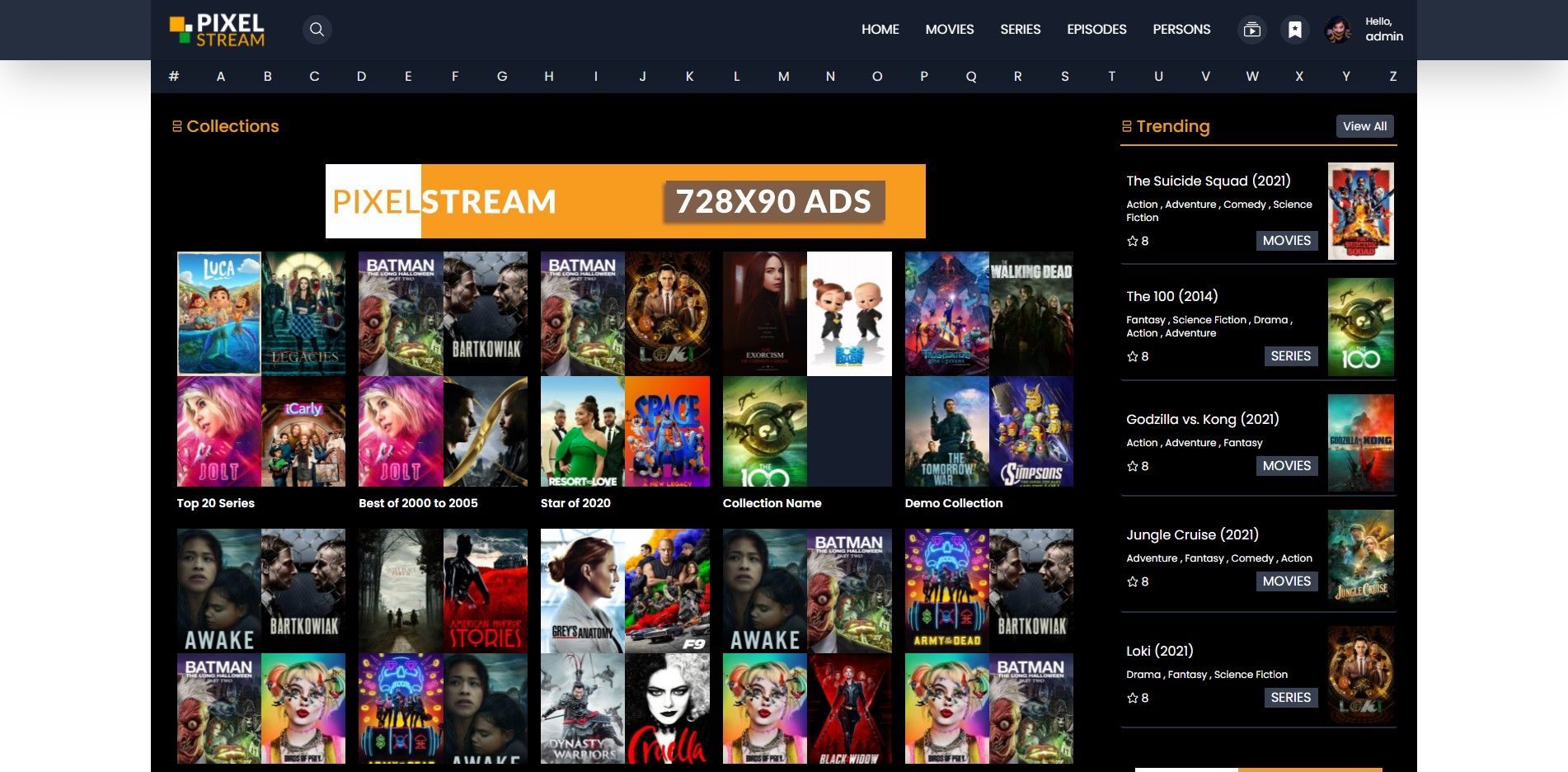Filter titles by letter Q

(971, 76)
